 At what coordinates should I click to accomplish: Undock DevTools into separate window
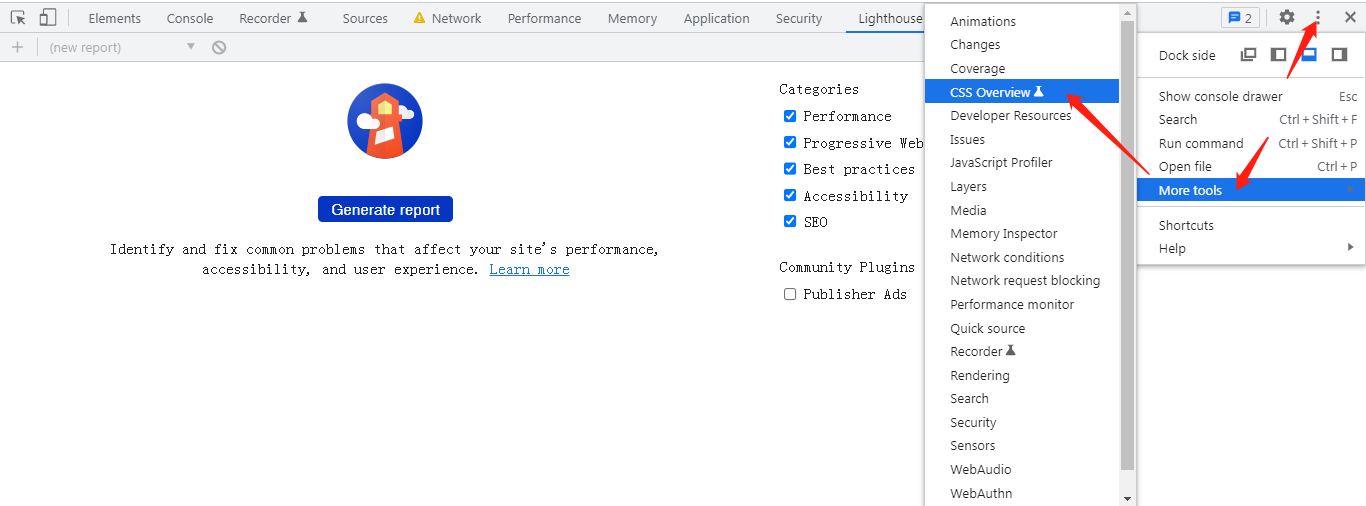[x=1248, y=55]
